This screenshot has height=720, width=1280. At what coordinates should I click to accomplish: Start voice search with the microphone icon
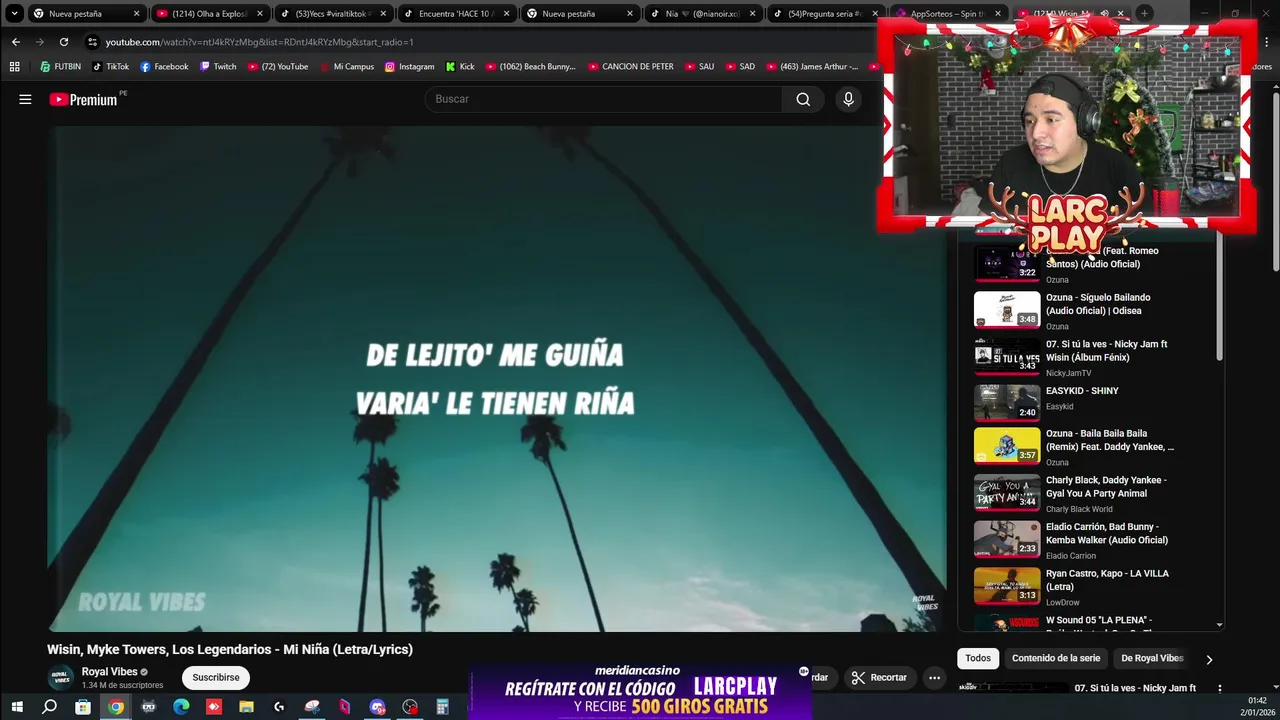(848, 99)
